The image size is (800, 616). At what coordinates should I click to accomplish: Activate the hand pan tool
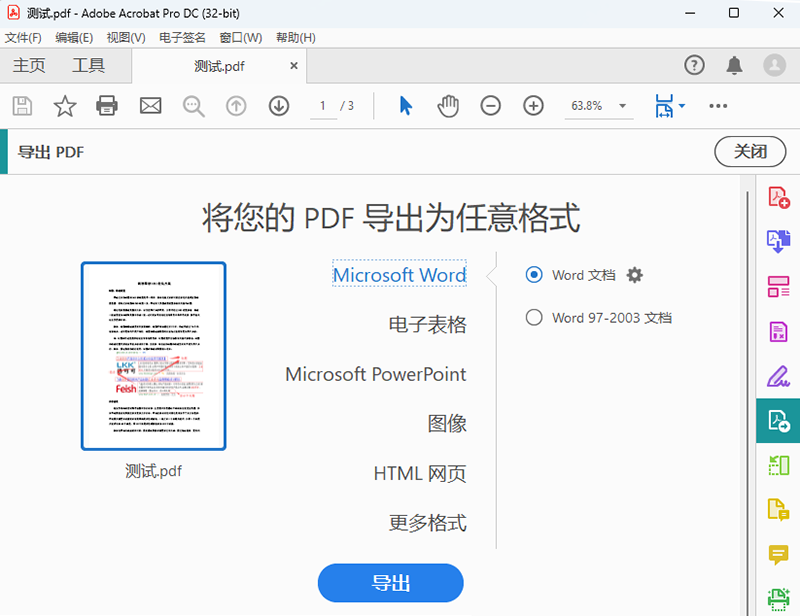click(x=448, y=106)
